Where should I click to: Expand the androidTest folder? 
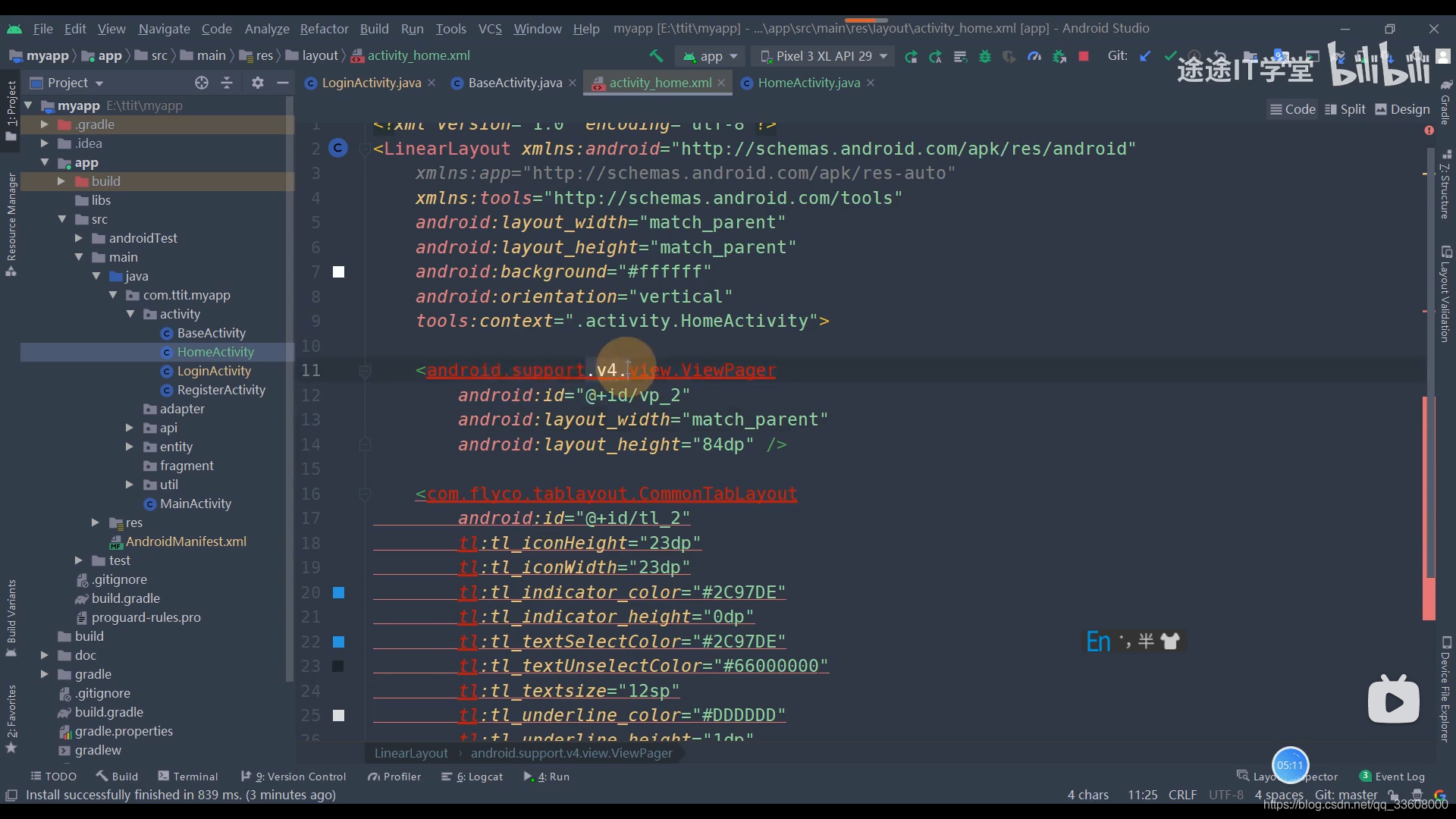(79, 238)
